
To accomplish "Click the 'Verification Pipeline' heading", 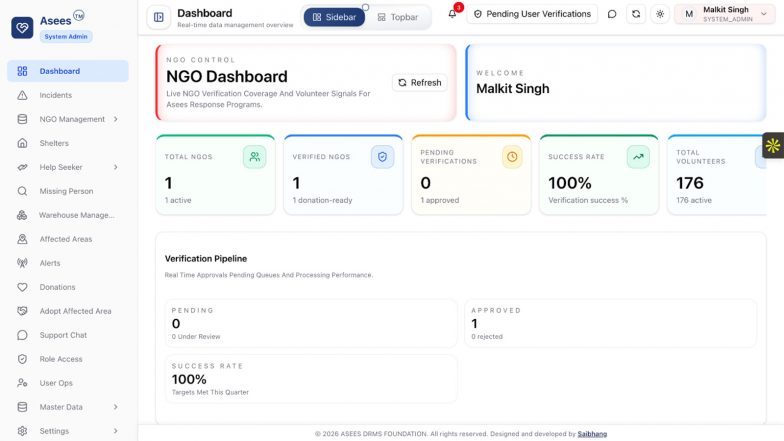I will [206, 258].
